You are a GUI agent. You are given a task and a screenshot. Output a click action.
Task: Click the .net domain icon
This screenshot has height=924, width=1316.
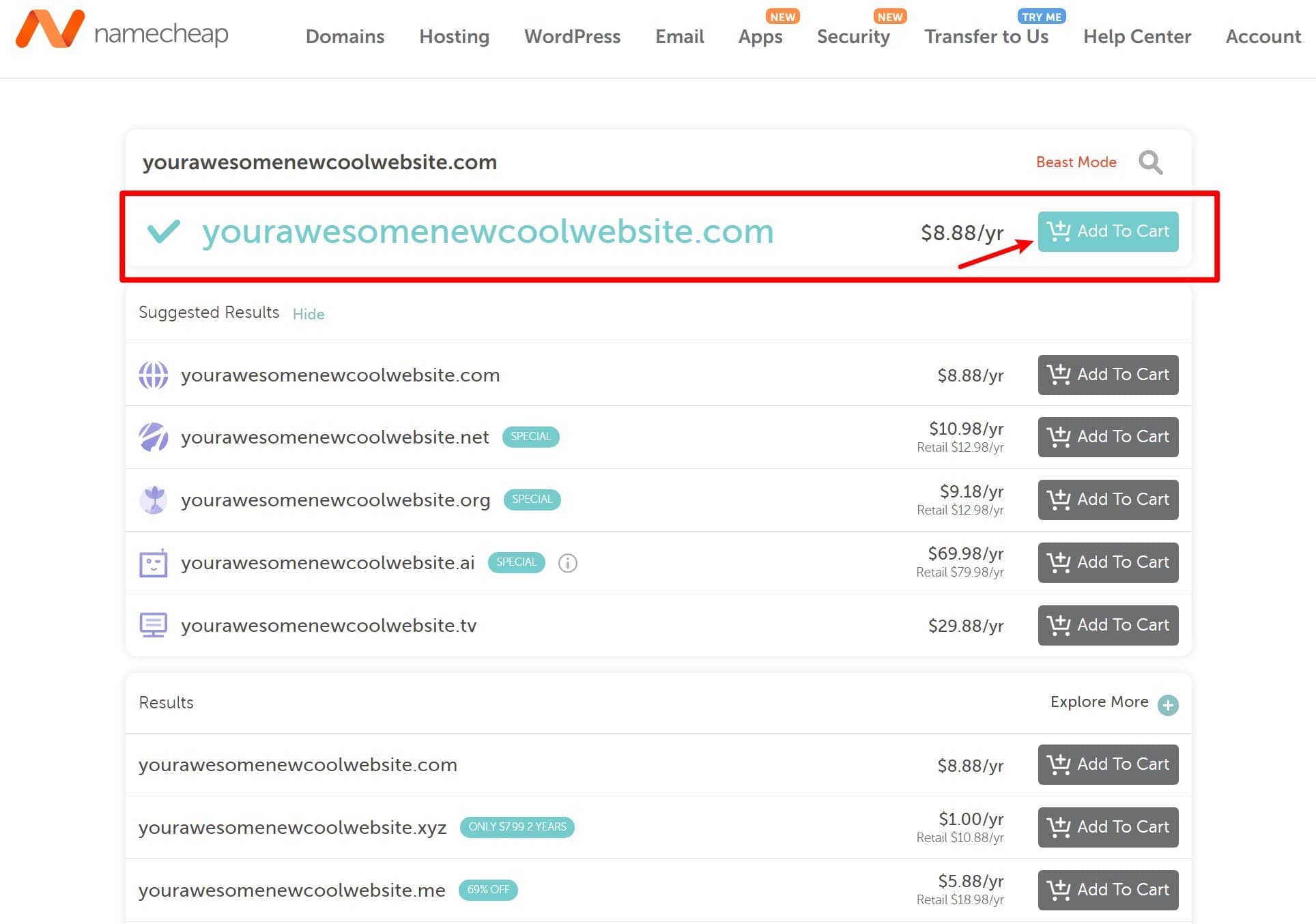[x=153, y=437]
